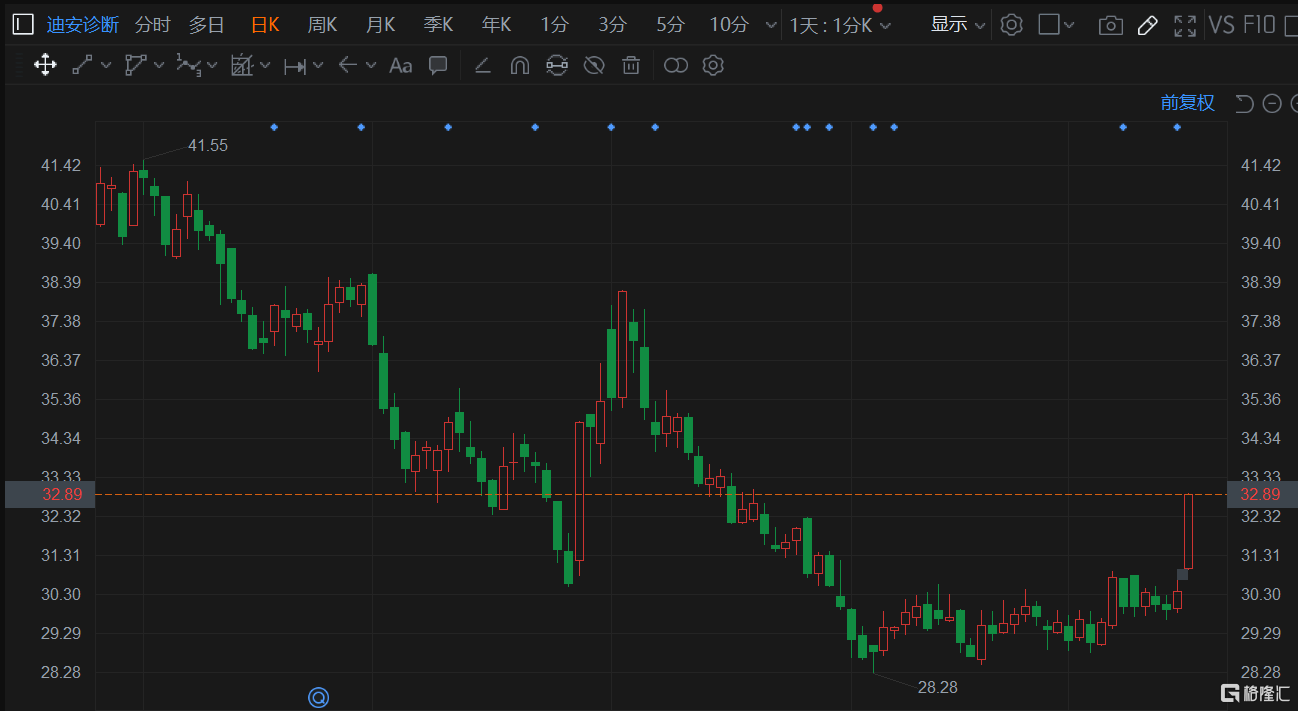Select the angle eraser drawing tool

pos(482,66)
